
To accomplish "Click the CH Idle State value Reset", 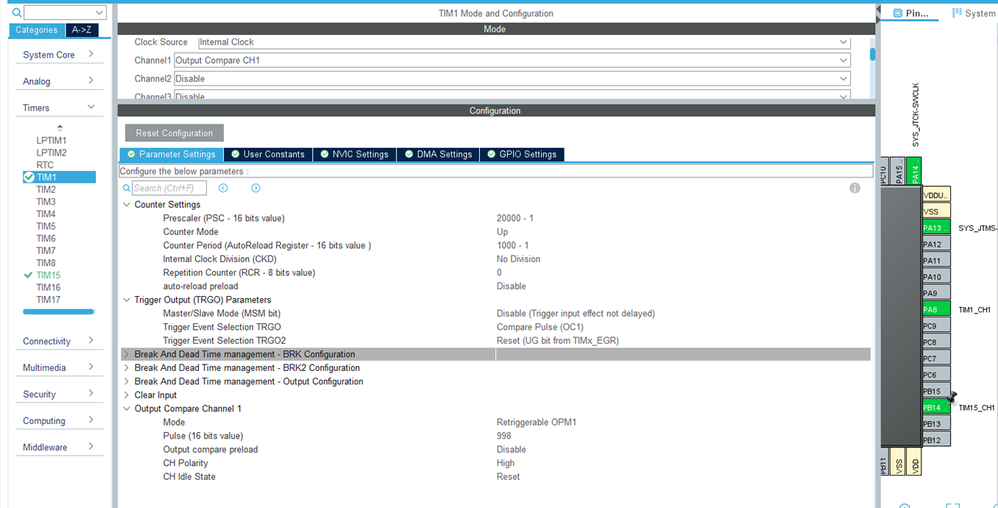I will [x=508, y=477].
